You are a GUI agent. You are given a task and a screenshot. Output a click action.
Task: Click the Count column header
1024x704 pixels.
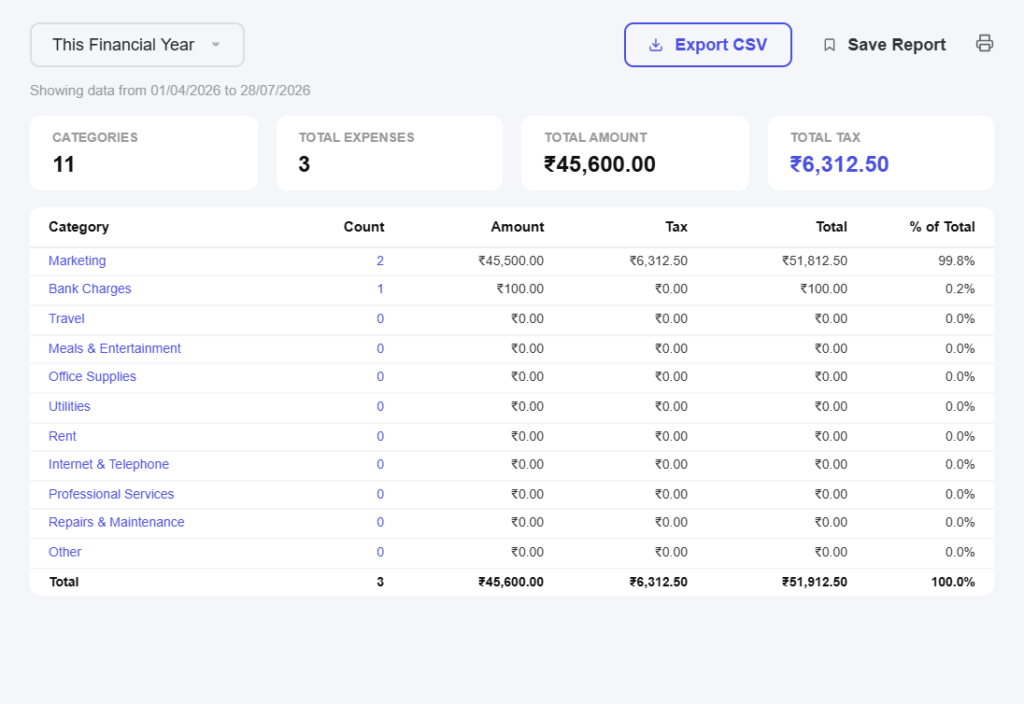(x=364, y=227)
